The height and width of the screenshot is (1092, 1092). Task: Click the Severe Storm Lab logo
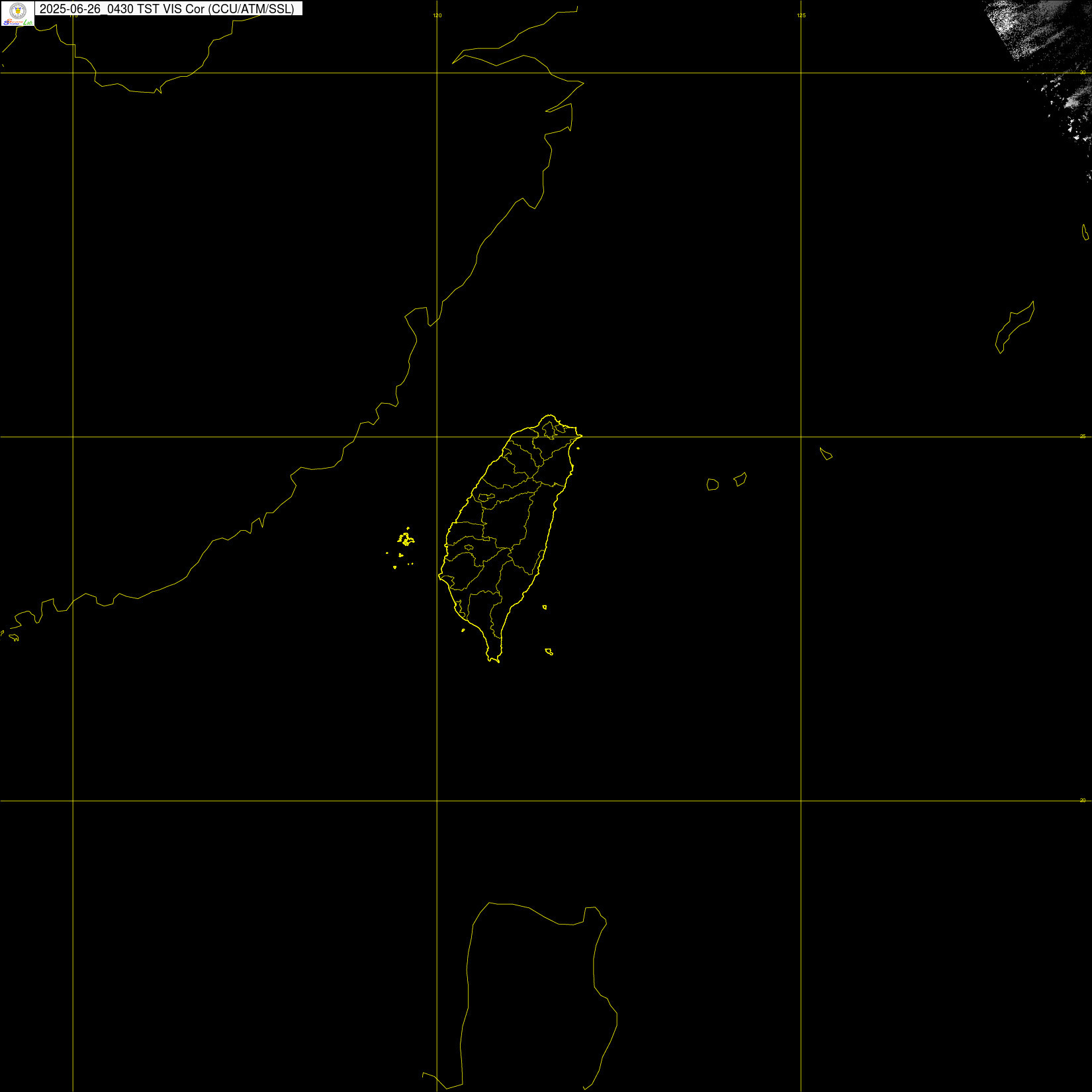(x=18, y=14)
